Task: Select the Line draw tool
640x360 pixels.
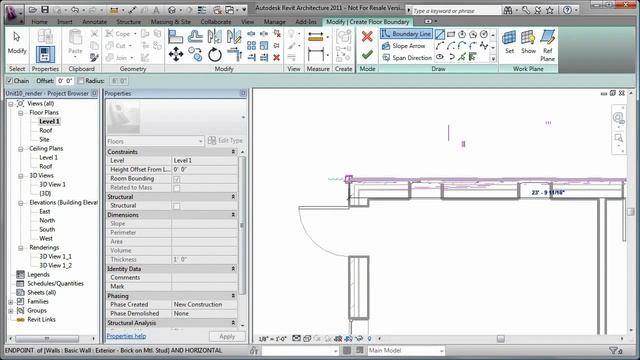Action: pyautogui.click(x=440, y=34)
